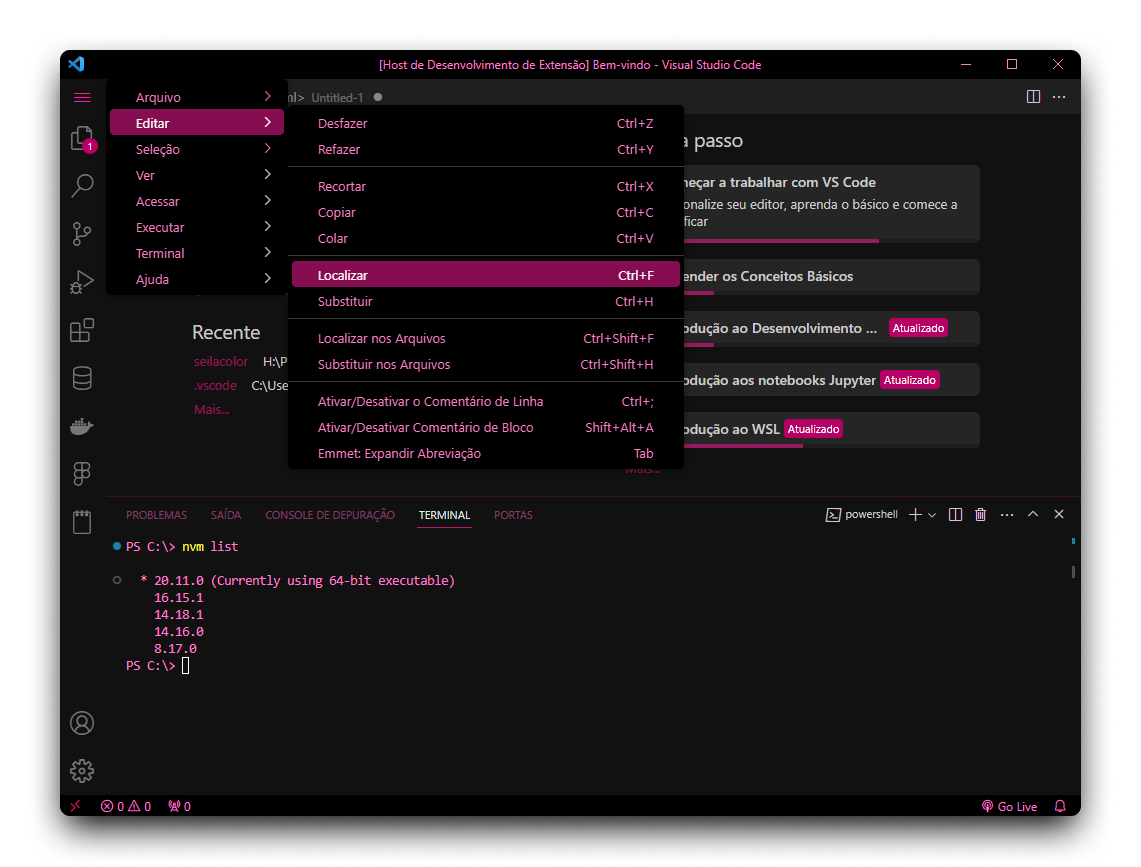The width and height of the screenshot is (1141, 867).
Task: Close the terminal panel
Action: tap(1059, 515)
